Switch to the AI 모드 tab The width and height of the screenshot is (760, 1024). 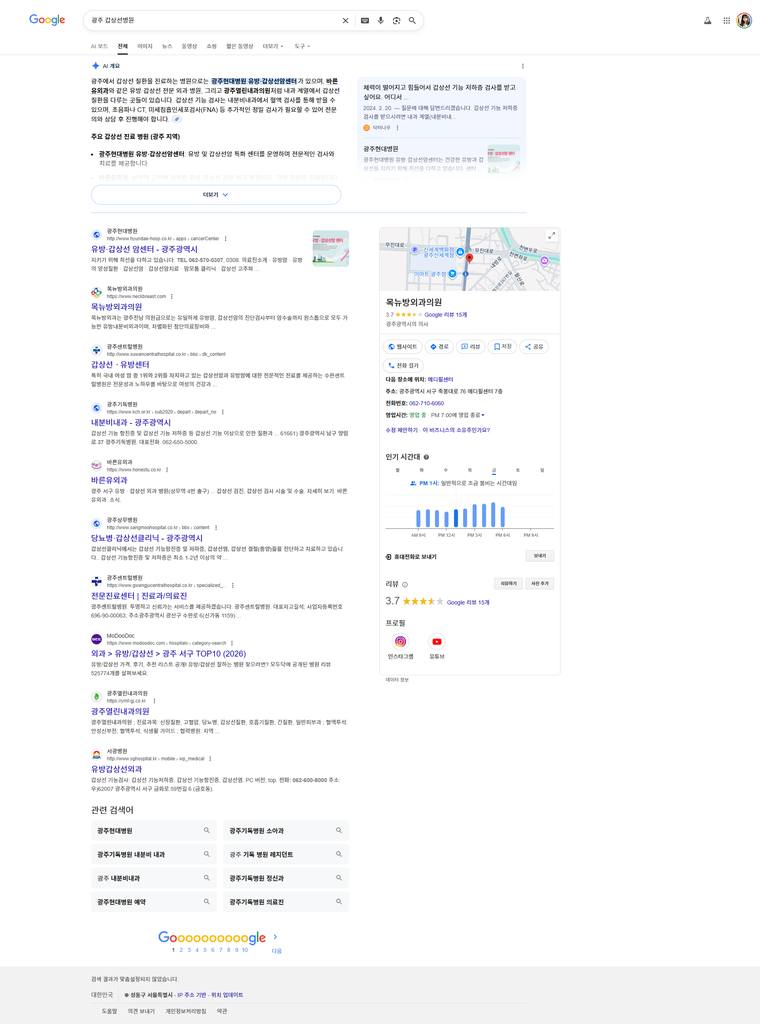coord(99,46)
